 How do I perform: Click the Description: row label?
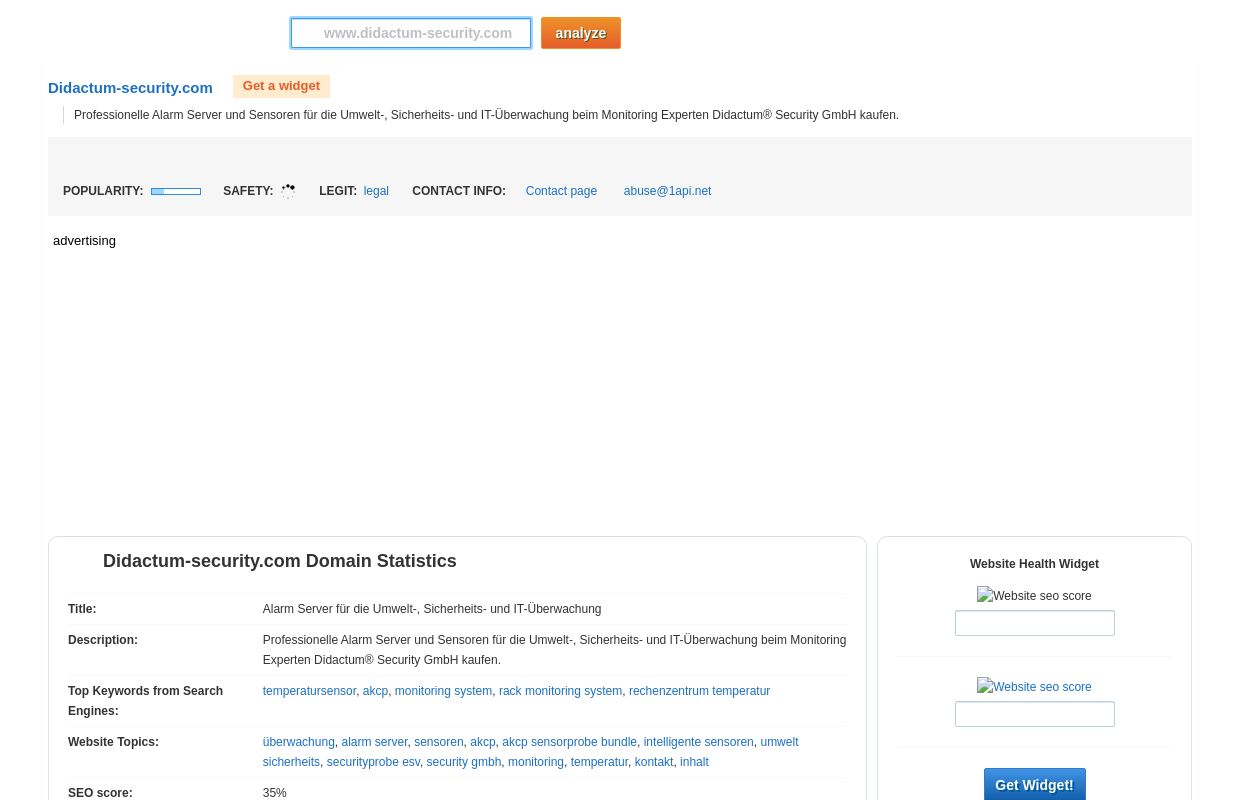[103, 640]
